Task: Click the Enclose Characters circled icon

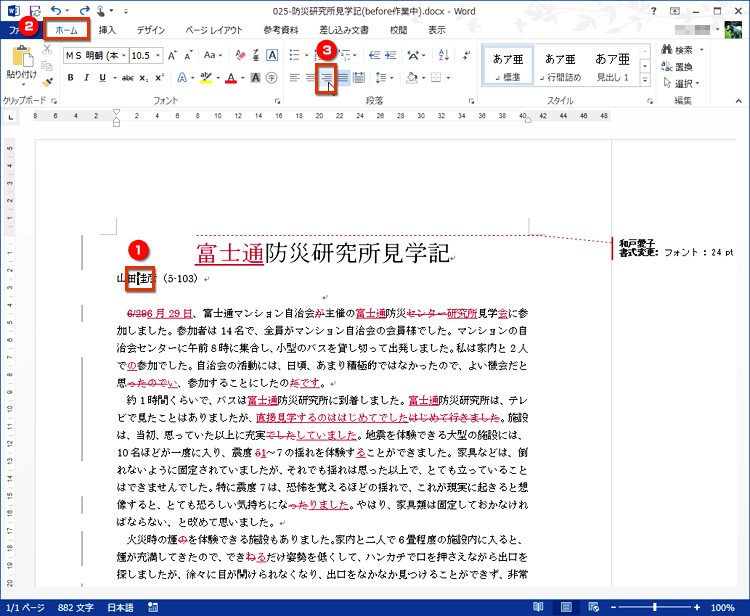Action: tap(272, 77)
